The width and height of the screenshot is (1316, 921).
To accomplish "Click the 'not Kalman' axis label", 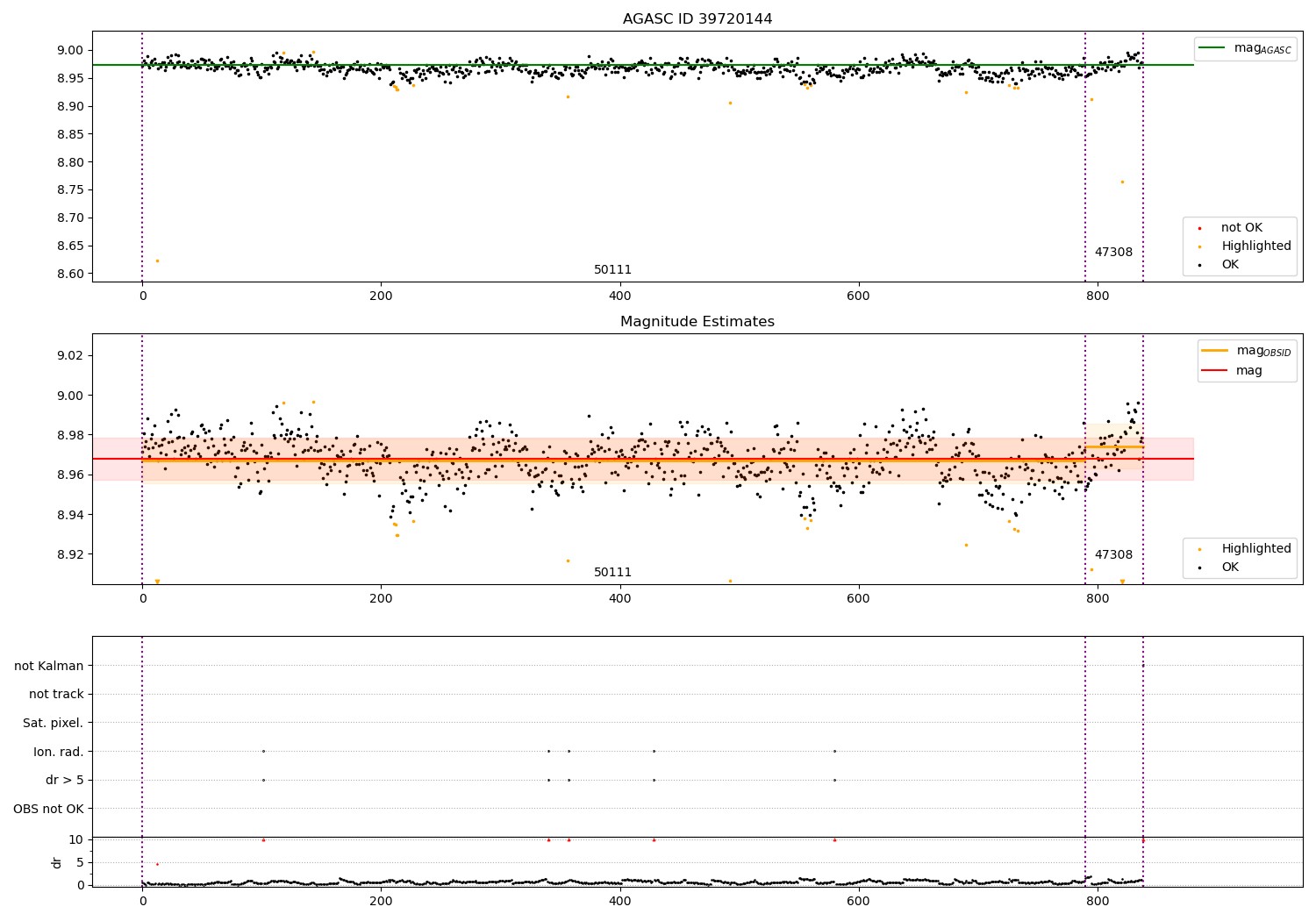I will pos(49,666).
